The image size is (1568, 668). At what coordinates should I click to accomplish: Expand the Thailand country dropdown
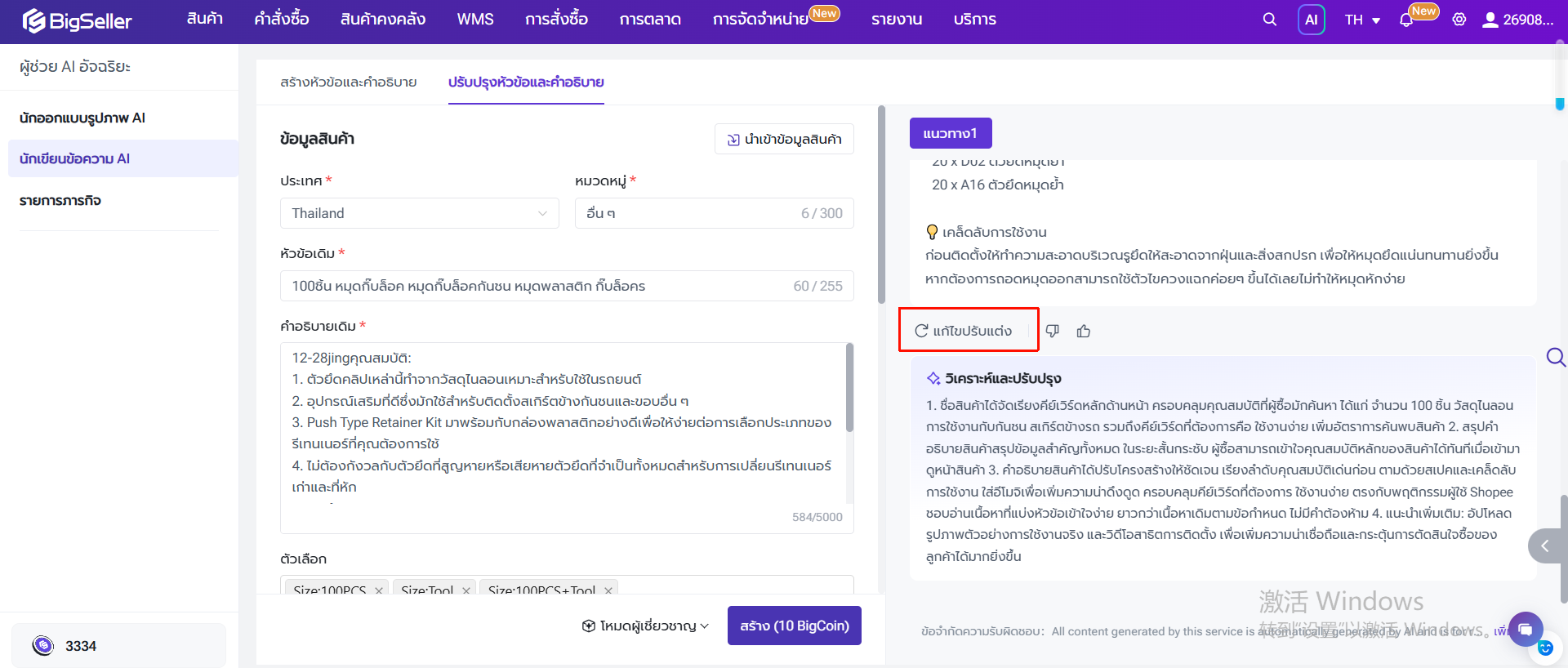[420, 213]
